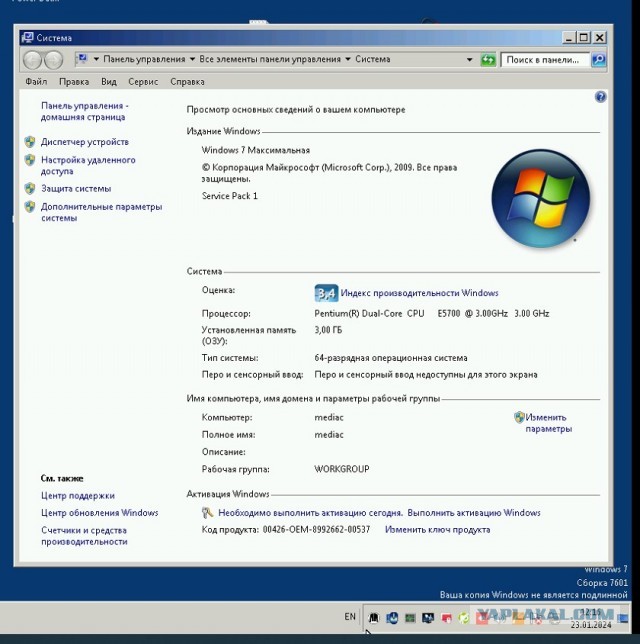Select Панель управления breadcrumb
640x644 pixels.
click(144, 60)
